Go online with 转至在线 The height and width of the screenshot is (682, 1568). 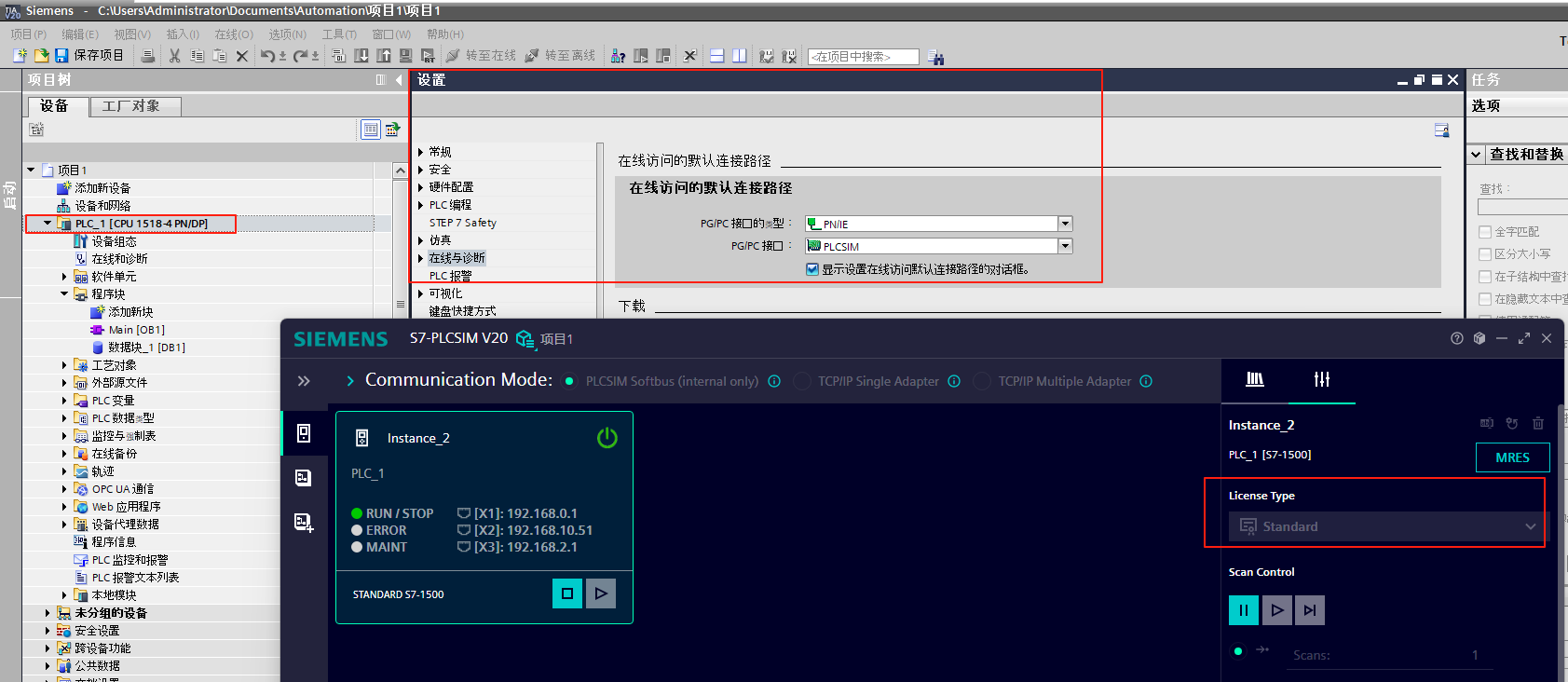[x=481, y=56]
